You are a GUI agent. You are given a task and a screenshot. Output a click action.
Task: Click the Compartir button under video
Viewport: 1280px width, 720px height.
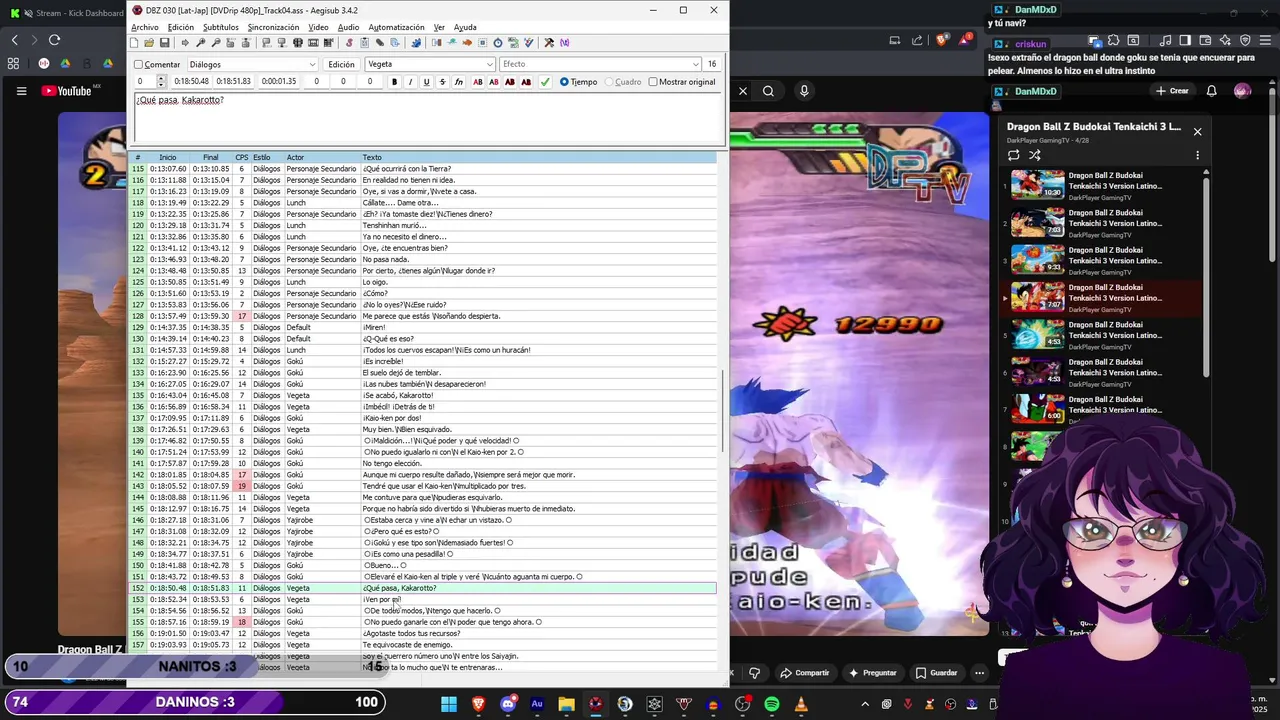pos(804,673)
